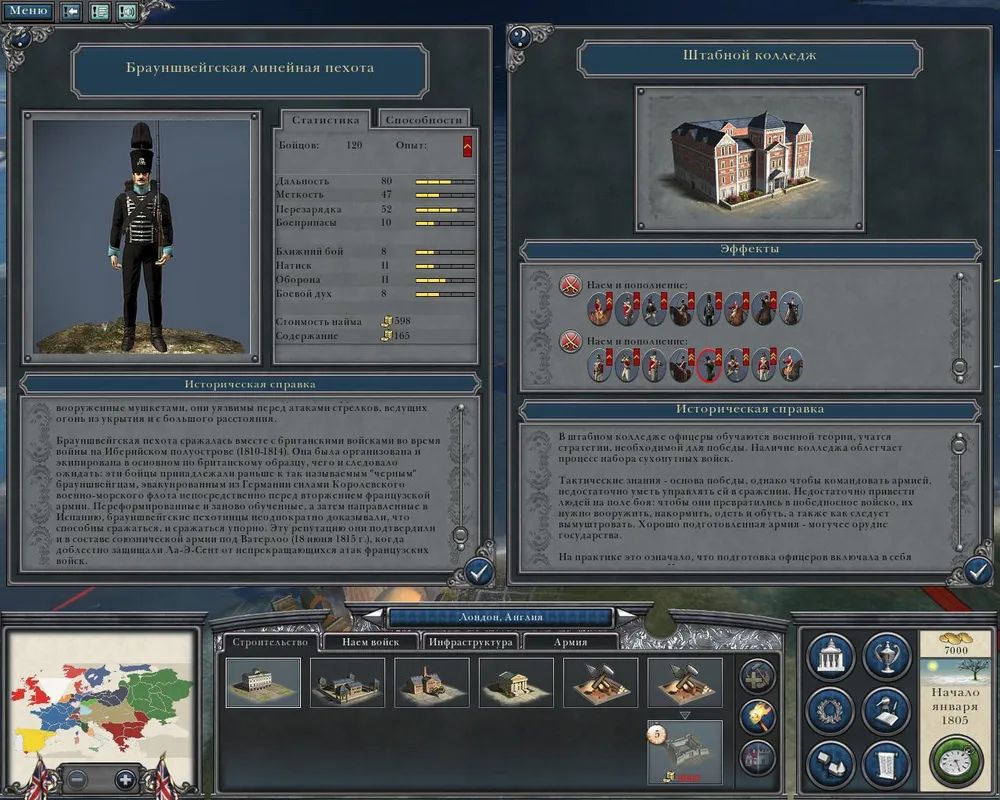Click the Содержание value 165
This screenshot has width=1000, height=800.
pyautogui.click(x=402, y=336)
